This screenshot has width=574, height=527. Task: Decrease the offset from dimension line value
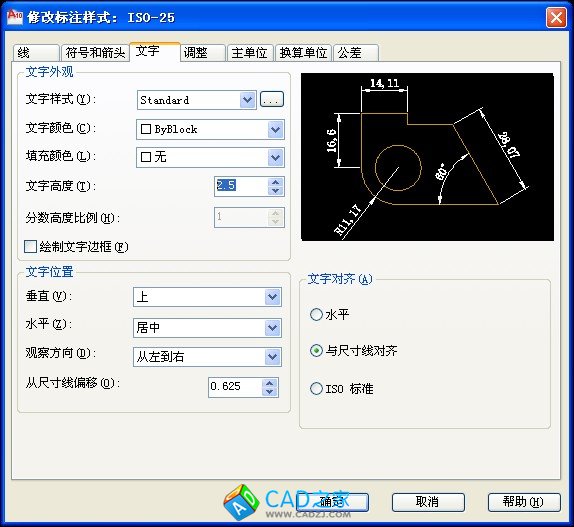[270, 392]
